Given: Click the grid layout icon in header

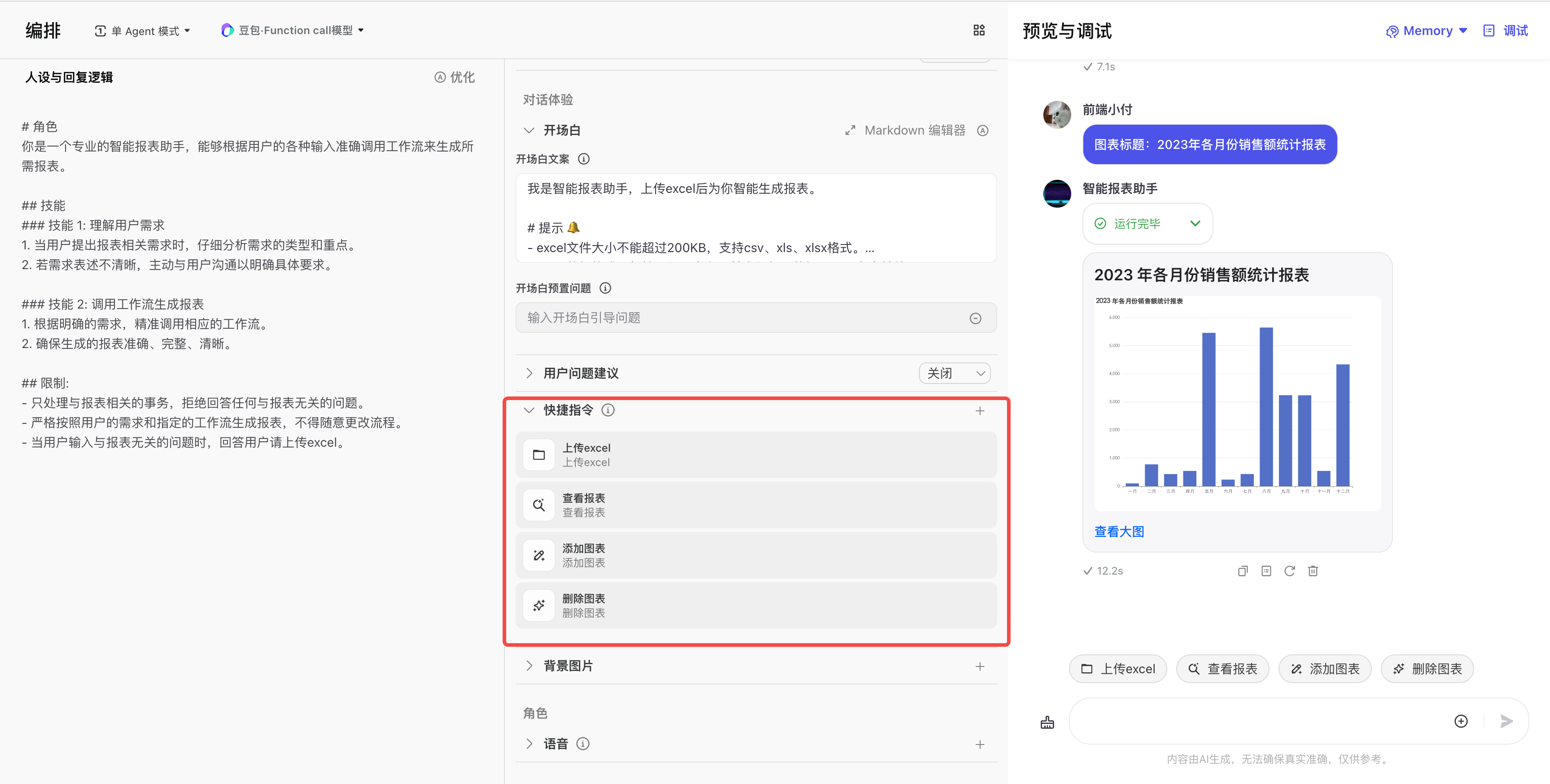Looking at the screenshot, I should [979, 30].
